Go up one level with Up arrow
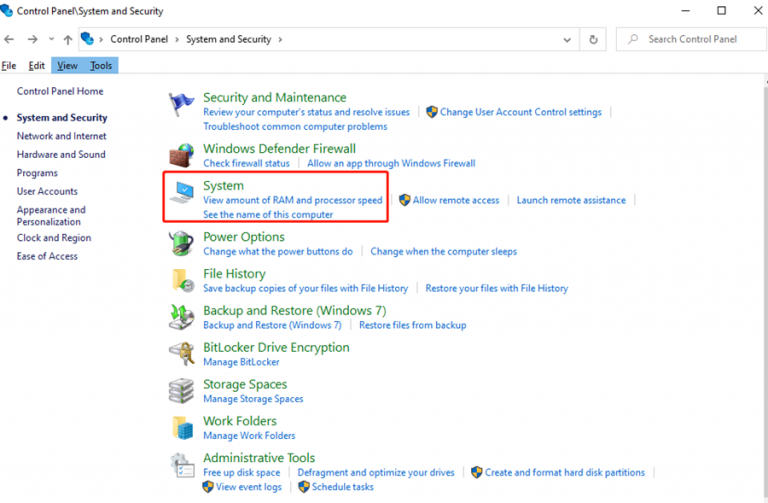The width and height of the screenshot is (768, 503). (68, 39)
